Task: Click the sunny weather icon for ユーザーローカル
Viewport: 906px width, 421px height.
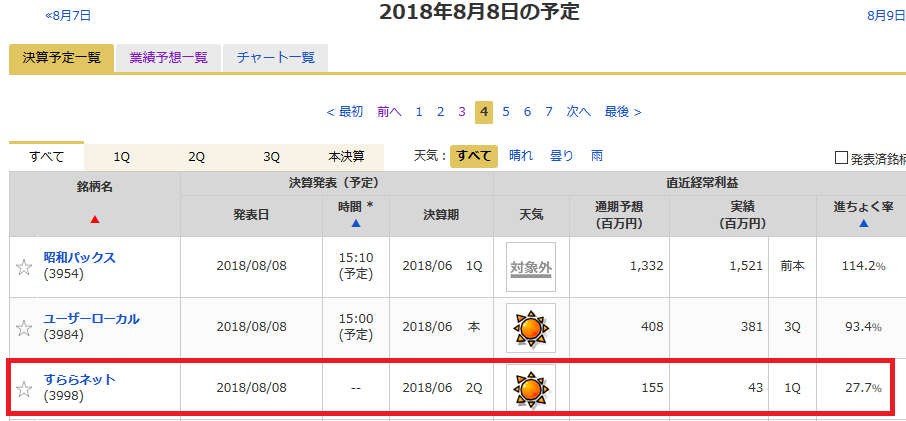Action: point(530,328)
